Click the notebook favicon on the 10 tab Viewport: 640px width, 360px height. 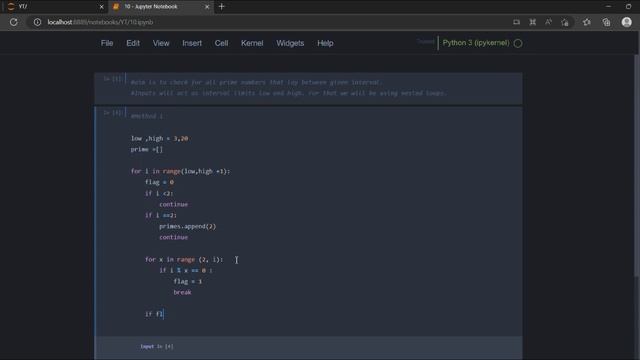click(116, 7)
